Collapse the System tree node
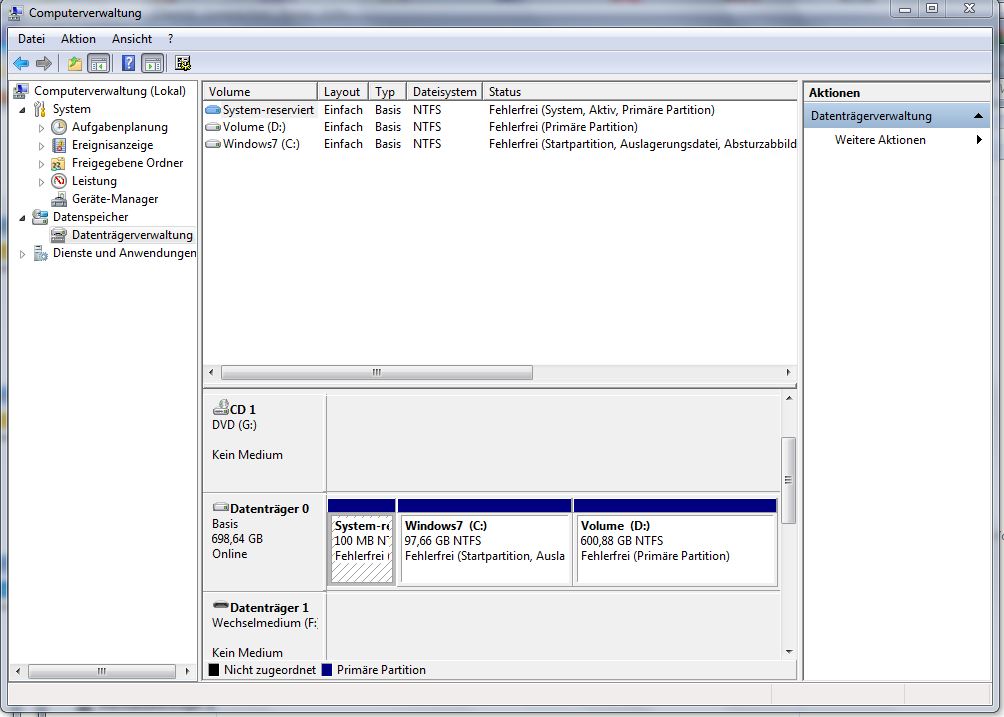This screenshot has height=717, width=1004. click(23, 109)
